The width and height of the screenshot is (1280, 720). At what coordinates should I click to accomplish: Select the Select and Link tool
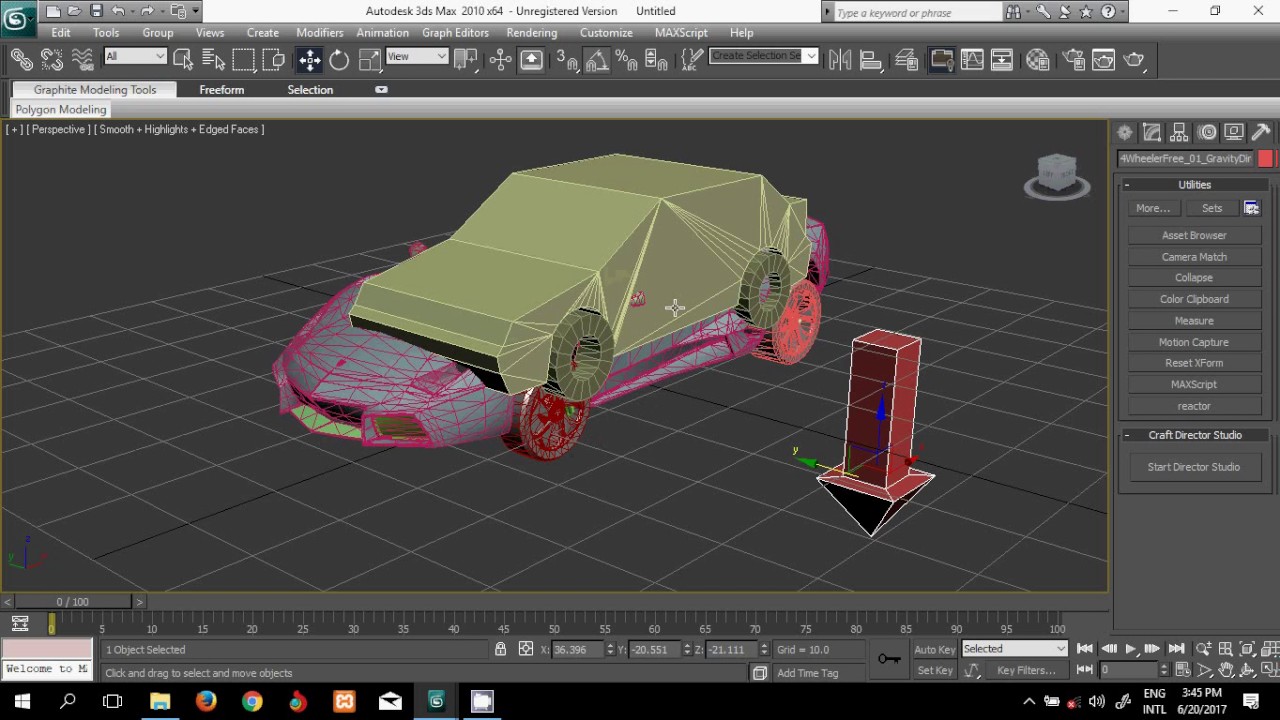[x=21, y=60]
